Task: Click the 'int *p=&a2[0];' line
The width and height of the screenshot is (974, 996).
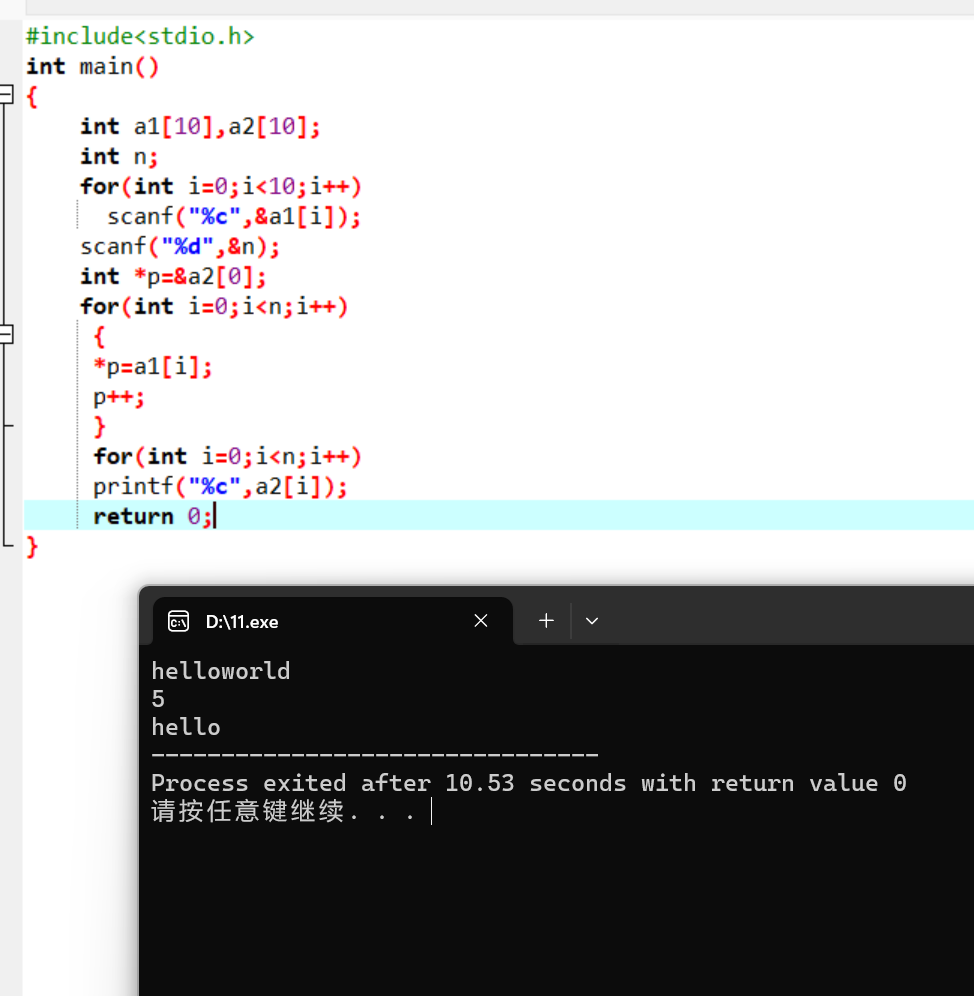Action: point(173,276)
